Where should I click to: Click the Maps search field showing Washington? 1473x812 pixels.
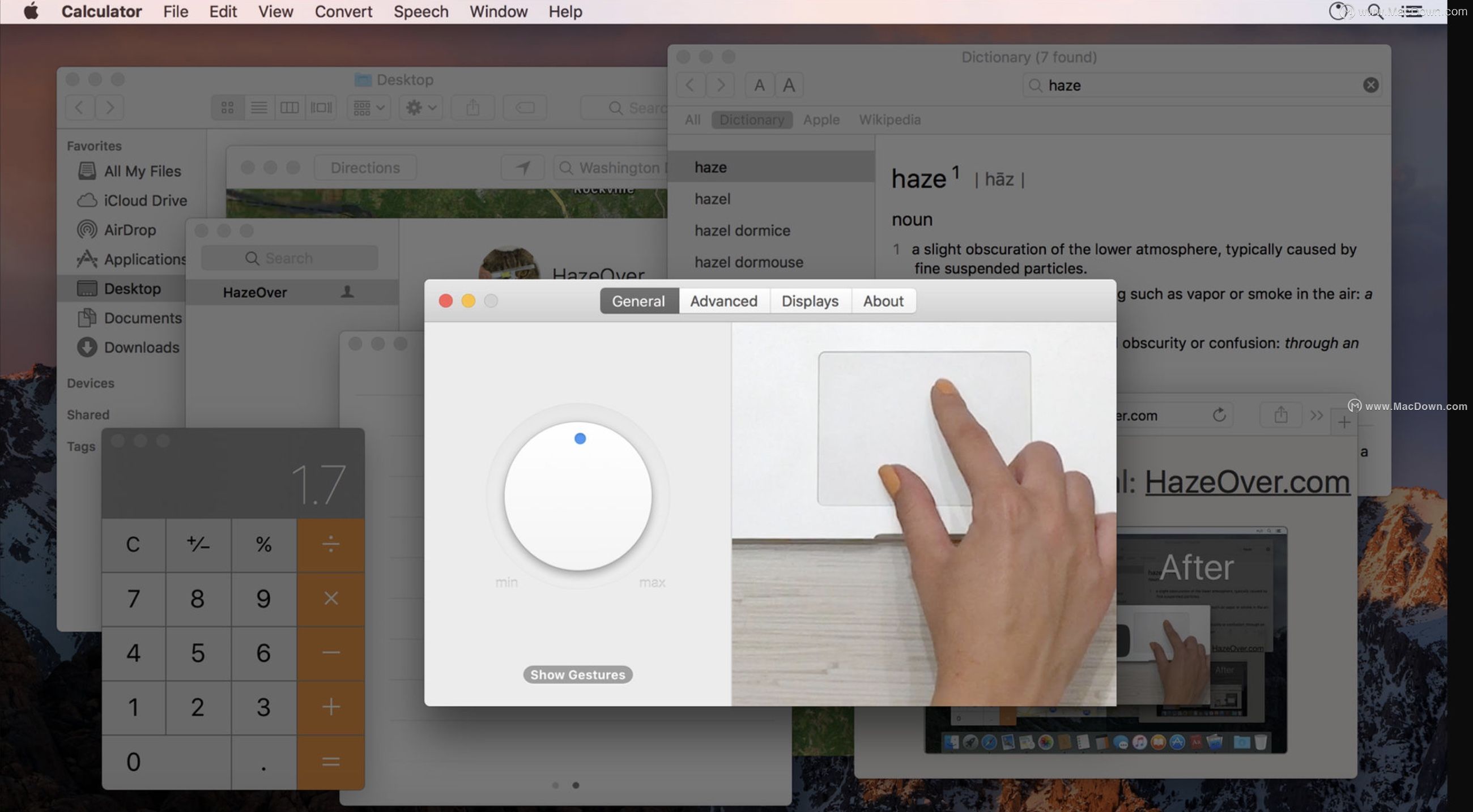pyautogui.click(x=611, y=168)
